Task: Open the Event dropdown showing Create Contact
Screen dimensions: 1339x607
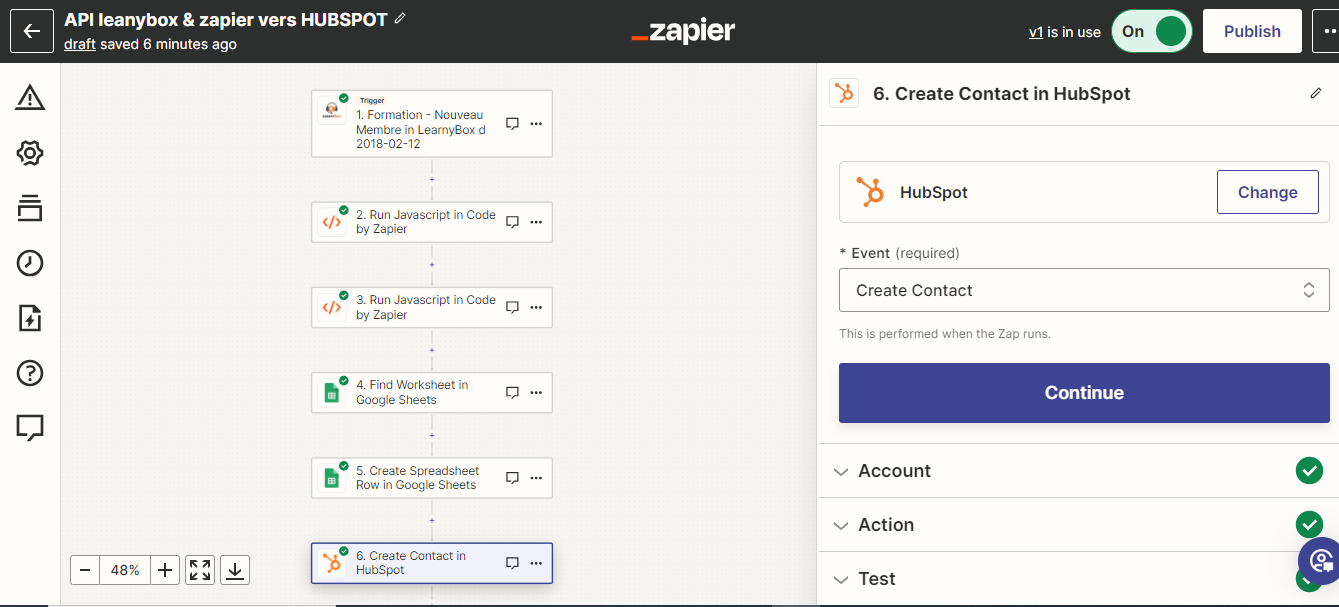Action: point(1084,290)
